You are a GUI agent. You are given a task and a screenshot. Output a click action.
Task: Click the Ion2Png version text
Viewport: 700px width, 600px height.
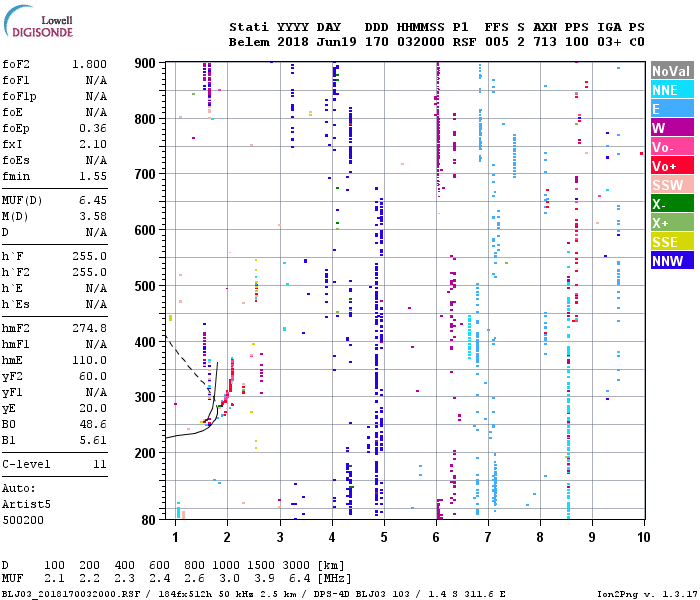click(x=648, y=594)
